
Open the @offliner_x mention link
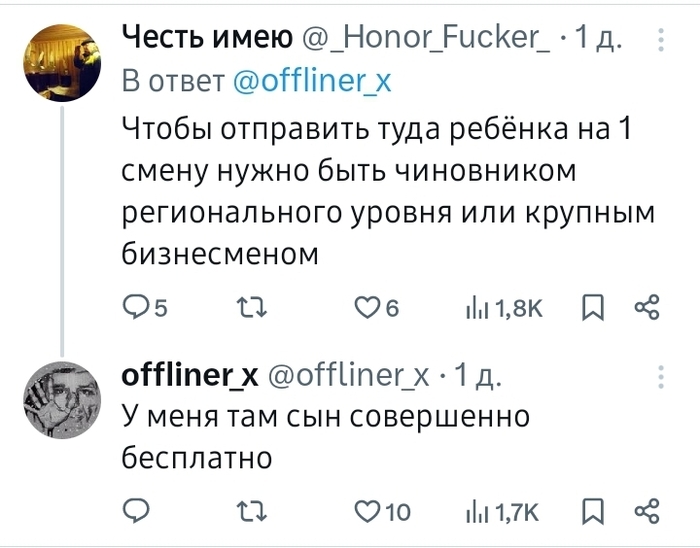[x=311, y=83]
